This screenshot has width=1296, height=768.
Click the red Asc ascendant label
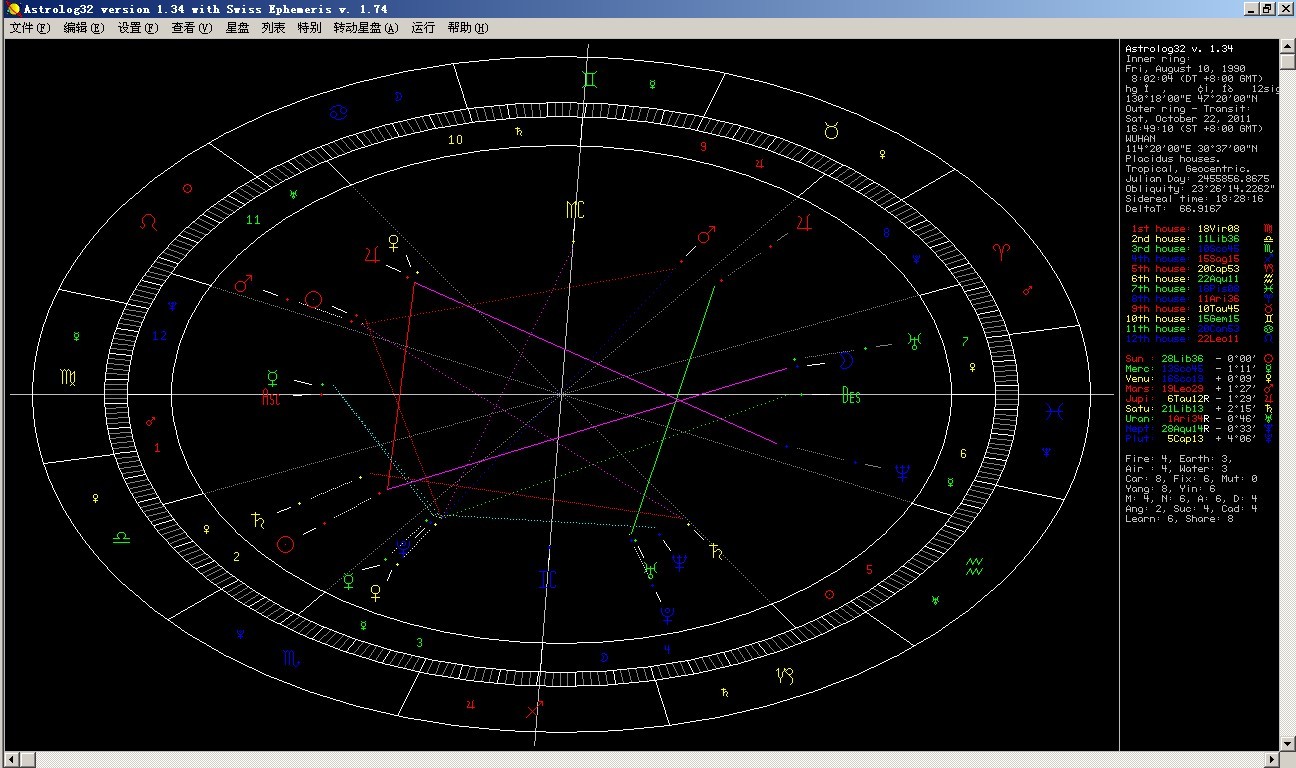click(271, 397)
